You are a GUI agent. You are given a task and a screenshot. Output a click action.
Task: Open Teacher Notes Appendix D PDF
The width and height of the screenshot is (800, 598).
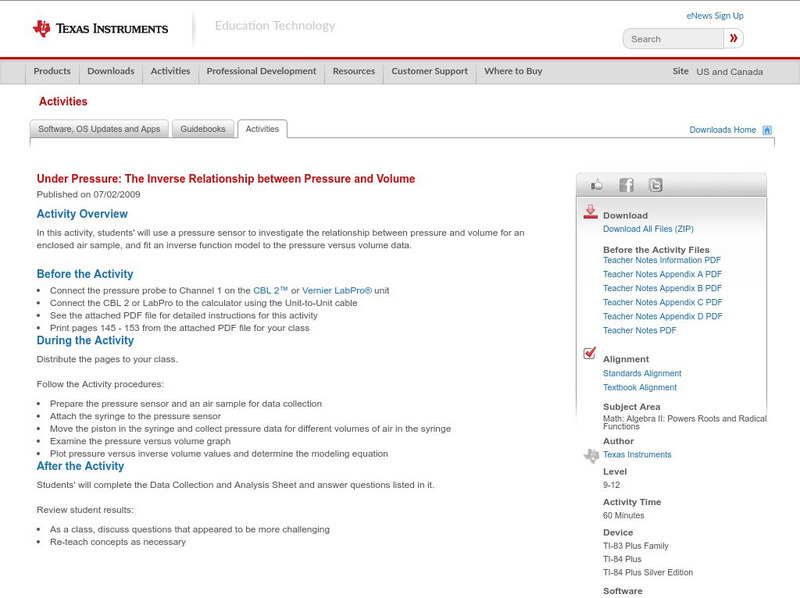tap(663, 316)
